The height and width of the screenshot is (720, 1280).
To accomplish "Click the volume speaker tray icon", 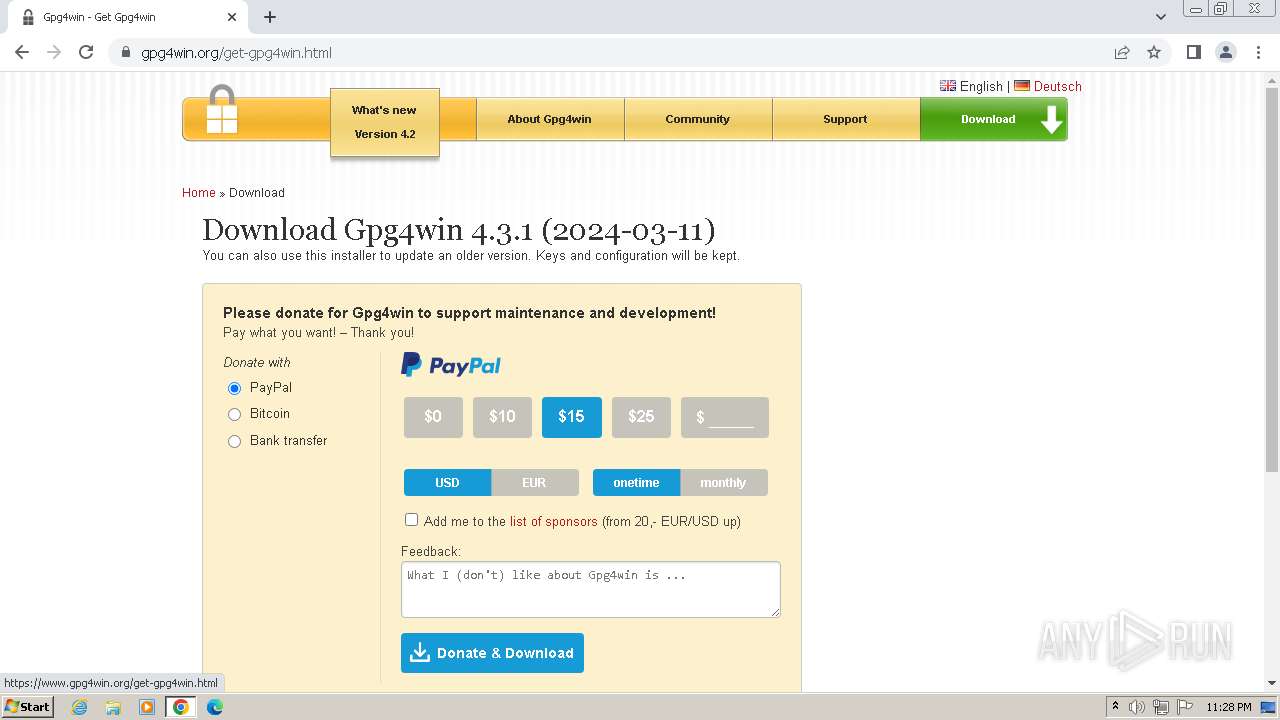I will coord(1137,707).
